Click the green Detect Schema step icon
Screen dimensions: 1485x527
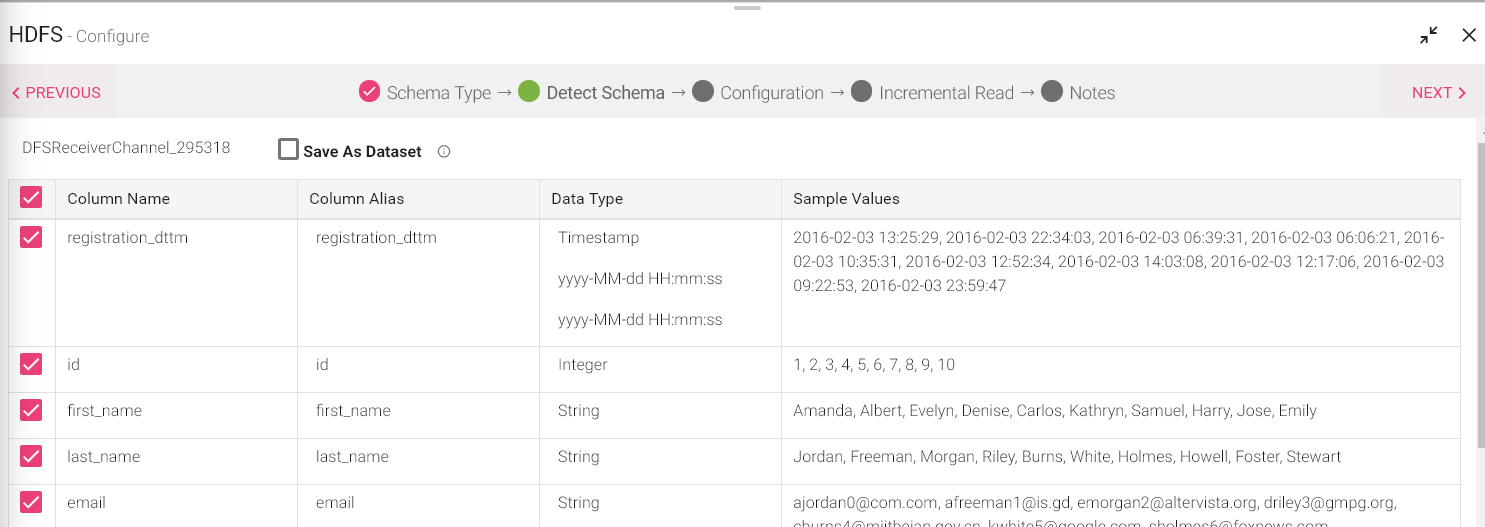click(529, 92)
